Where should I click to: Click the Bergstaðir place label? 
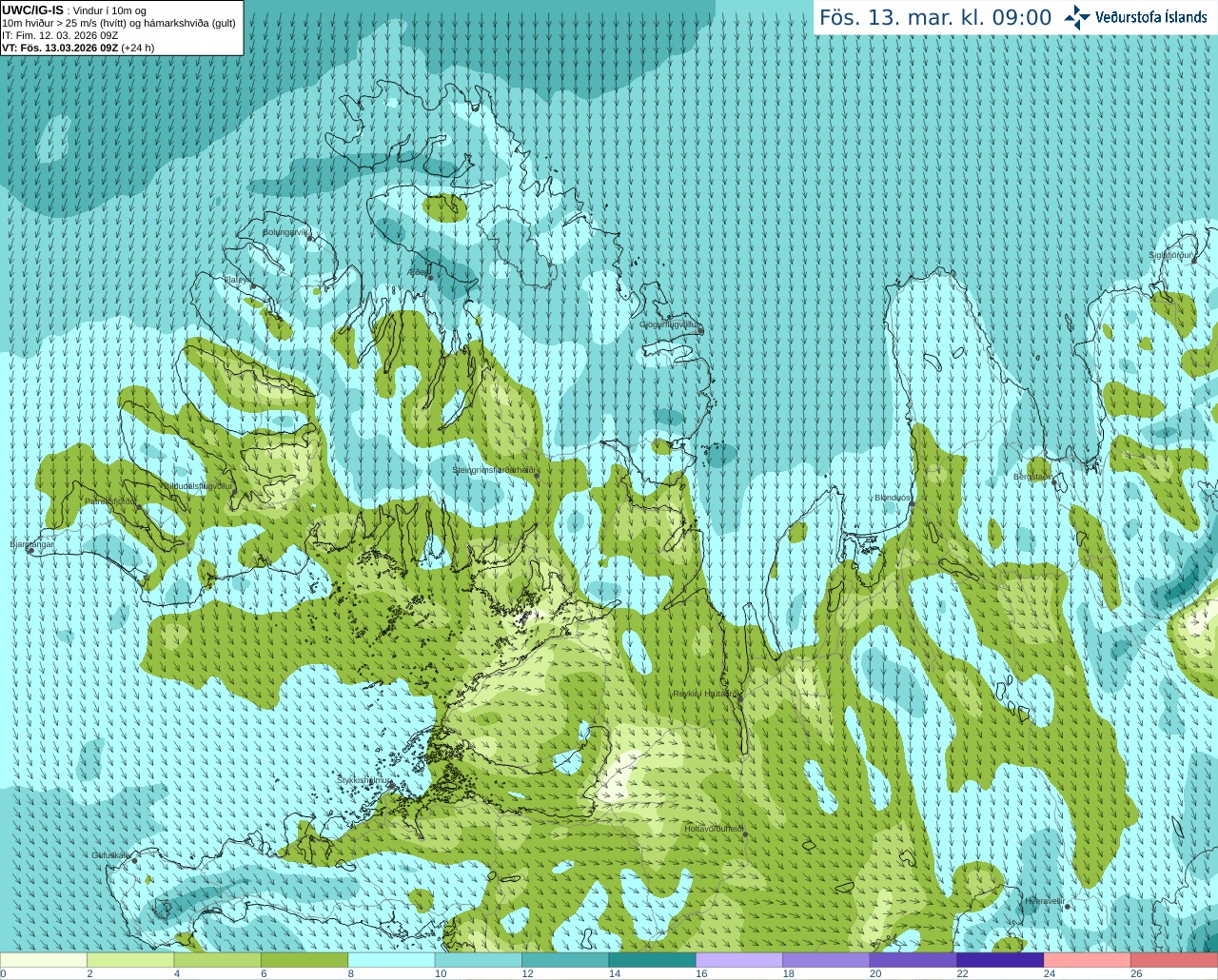tap(1032, 477)
